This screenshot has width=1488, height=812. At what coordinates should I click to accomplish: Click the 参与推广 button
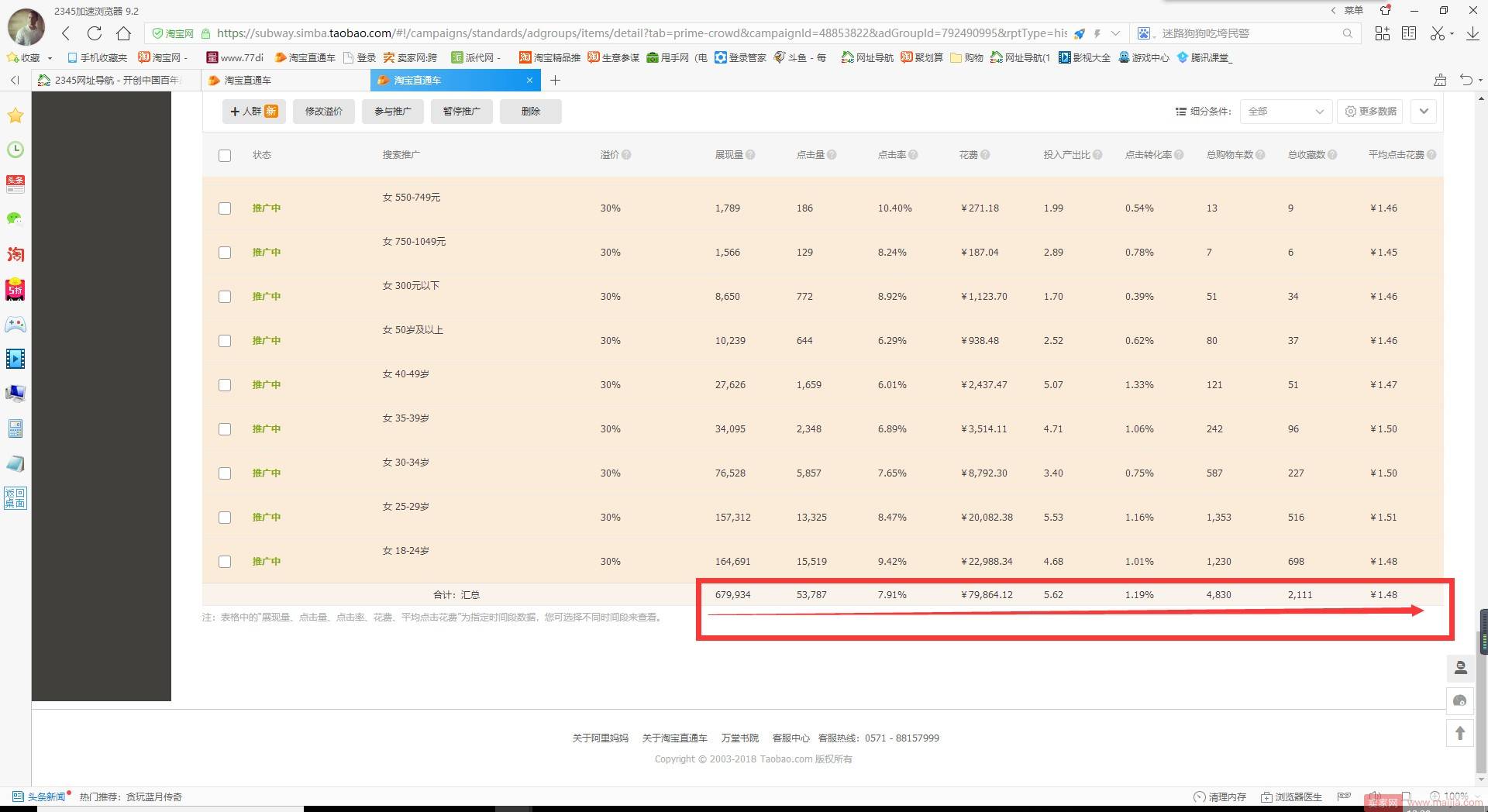click(393, 112)
